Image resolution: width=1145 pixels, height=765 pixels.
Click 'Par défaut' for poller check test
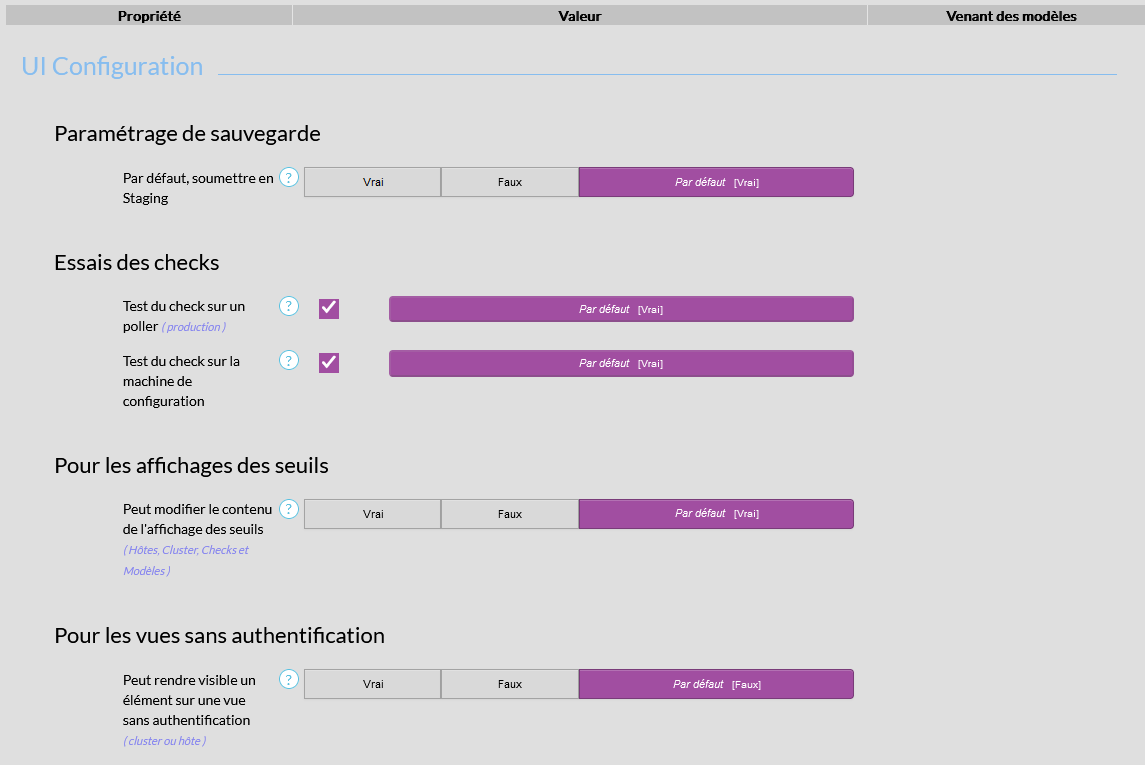coord(621,309)
